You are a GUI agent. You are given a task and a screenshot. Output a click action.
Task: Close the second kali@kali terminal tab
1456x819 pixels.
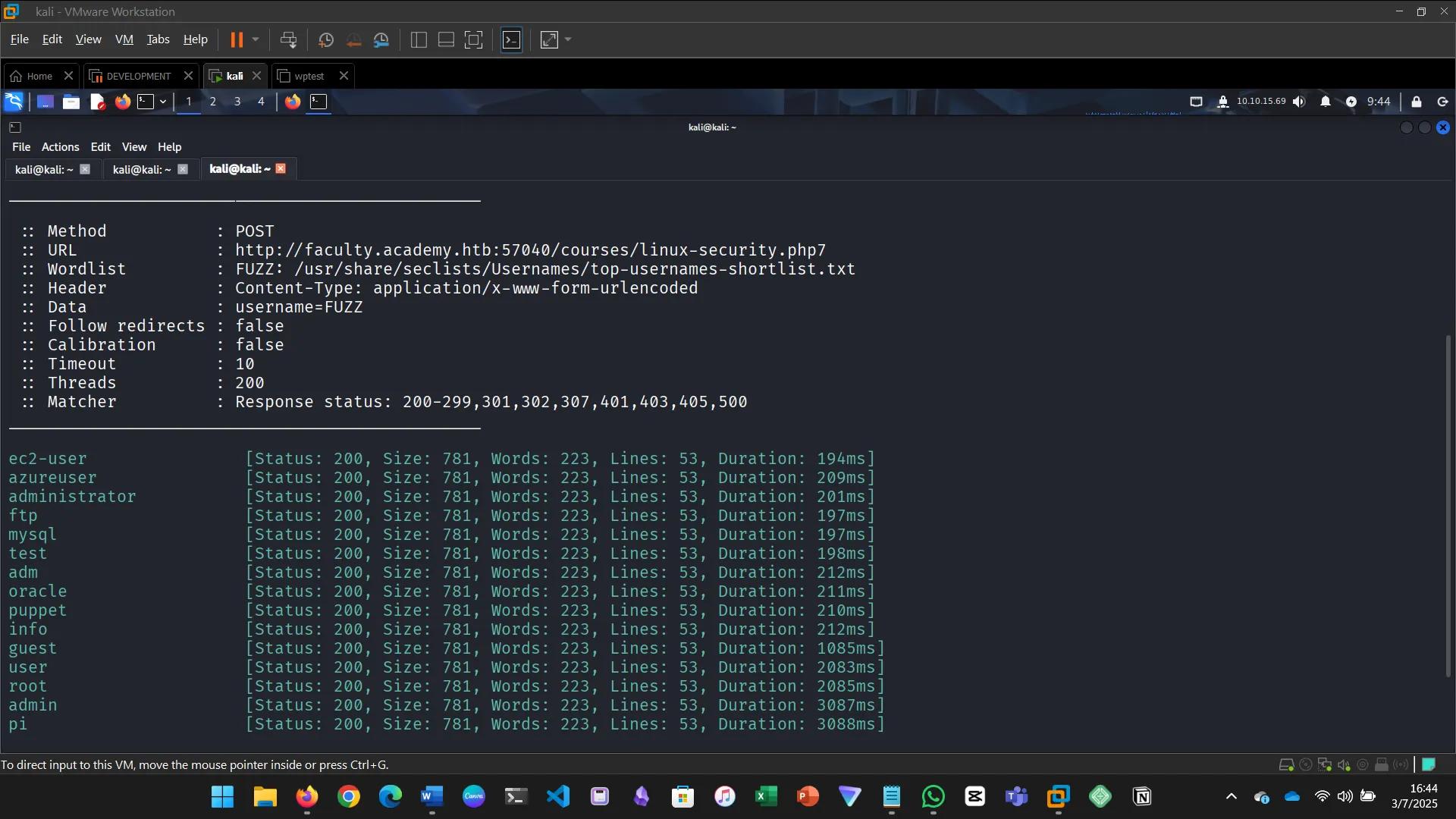click(x=183, y=169)
